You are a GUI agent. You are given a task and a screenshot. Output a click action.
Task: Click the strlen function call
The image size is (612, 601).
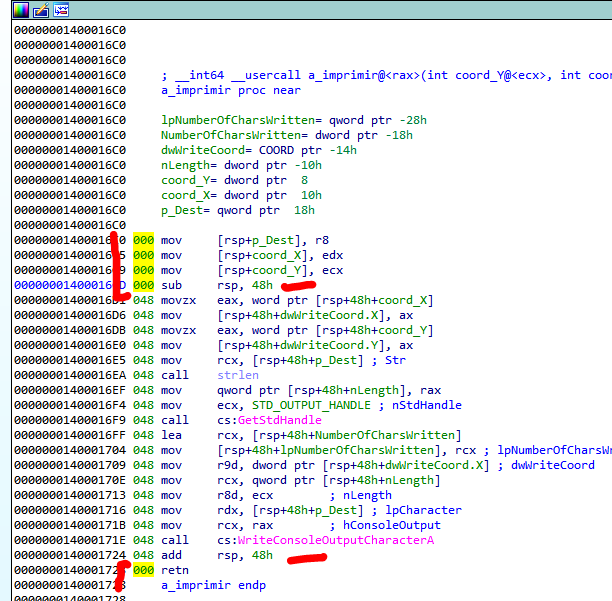tap(237, 375)
